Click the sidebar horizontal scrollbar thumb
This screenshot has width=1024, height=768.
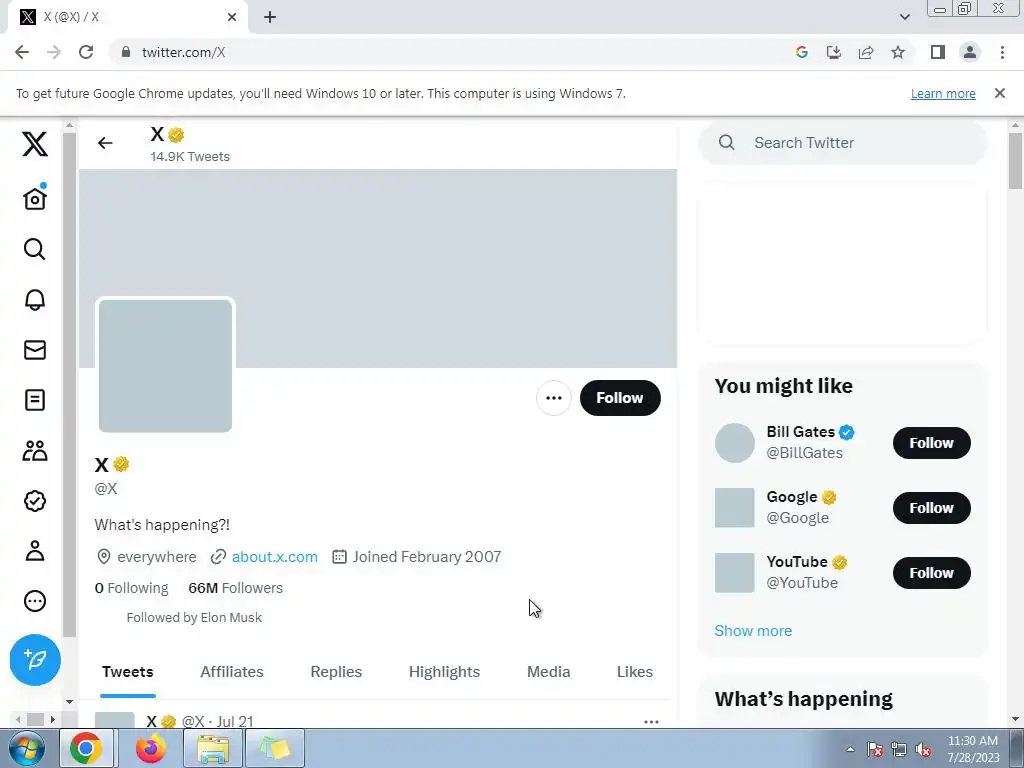point(35,719)
